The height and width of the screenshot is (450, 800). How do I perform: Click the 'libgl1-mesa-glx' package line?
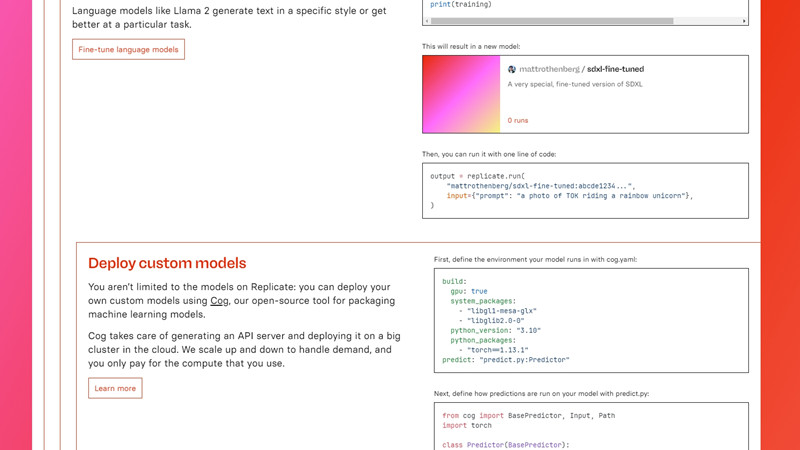(497, 311)
